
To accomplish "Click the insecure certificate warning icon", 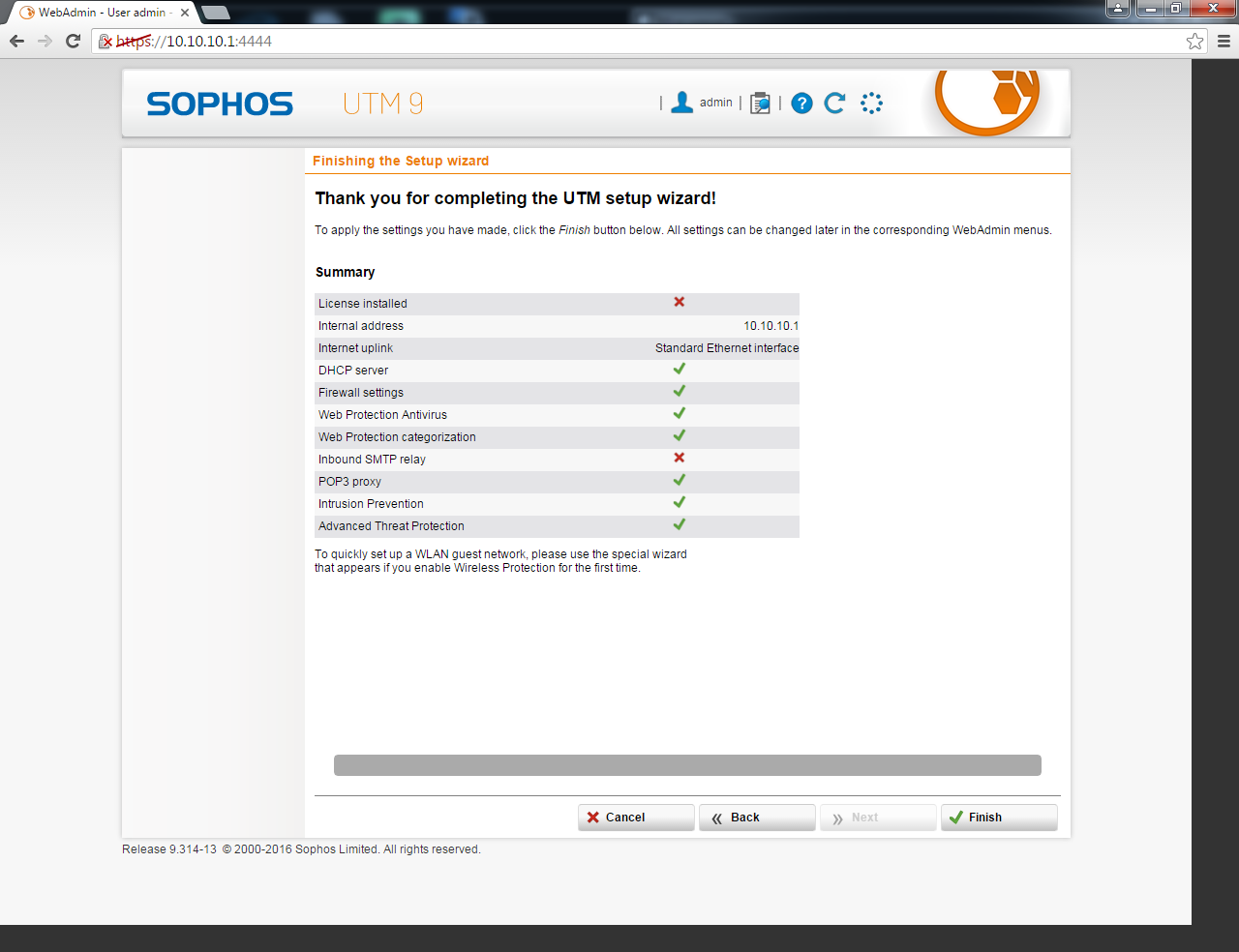I will coord(106,42).
